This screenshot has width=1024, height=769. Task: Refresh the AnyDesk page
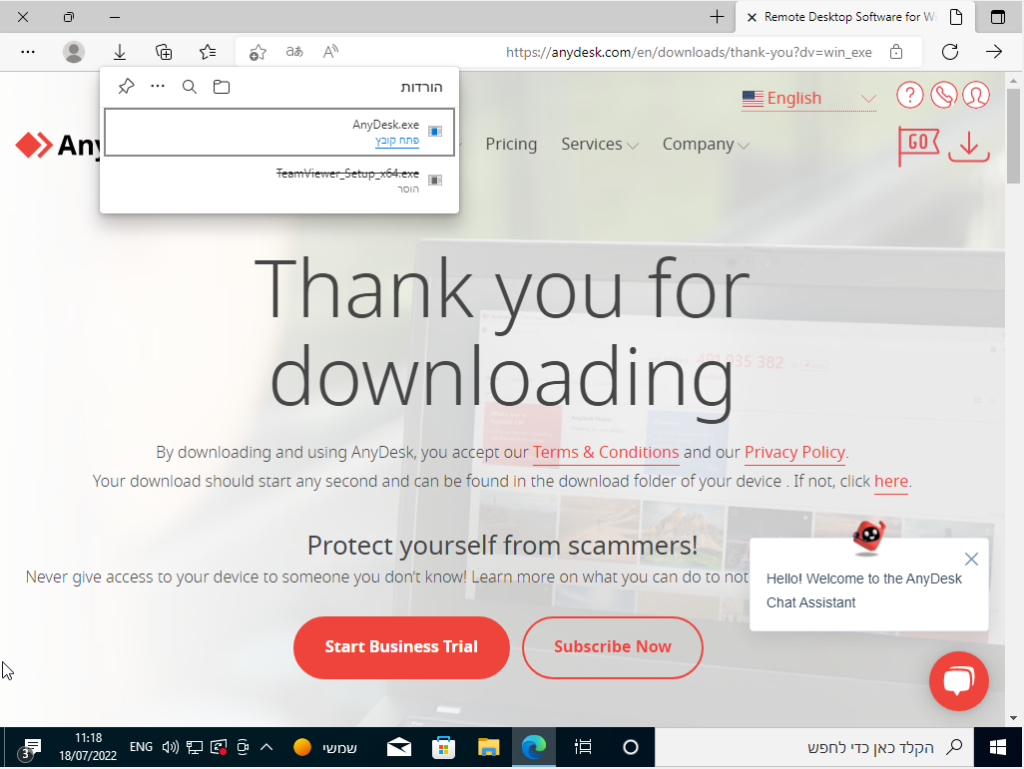point(950,52)
